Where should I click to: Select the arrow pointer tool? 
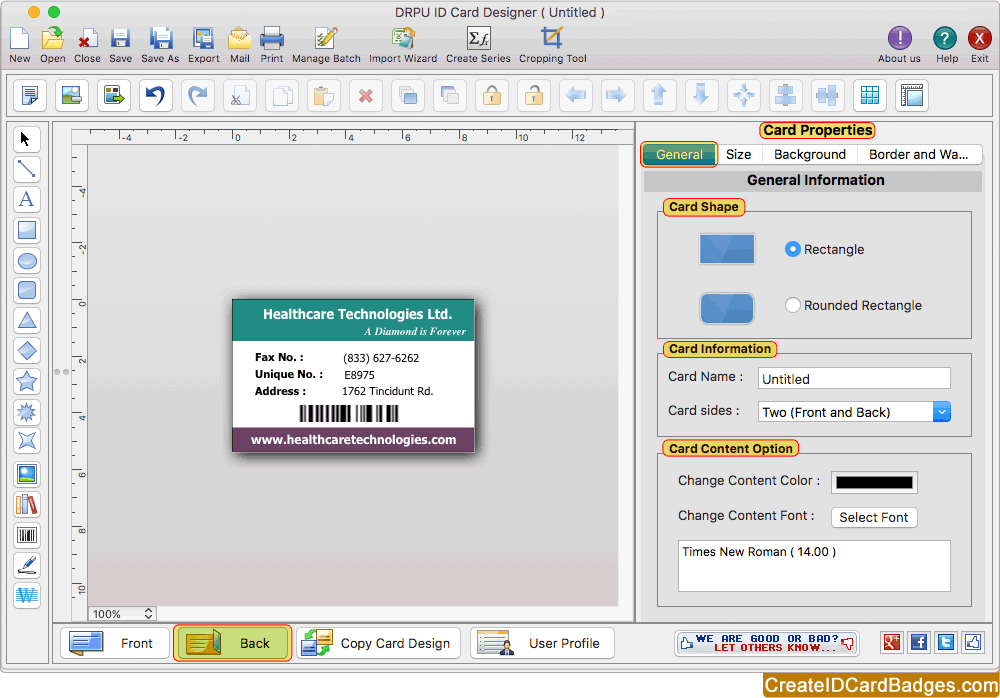point(27,139)
